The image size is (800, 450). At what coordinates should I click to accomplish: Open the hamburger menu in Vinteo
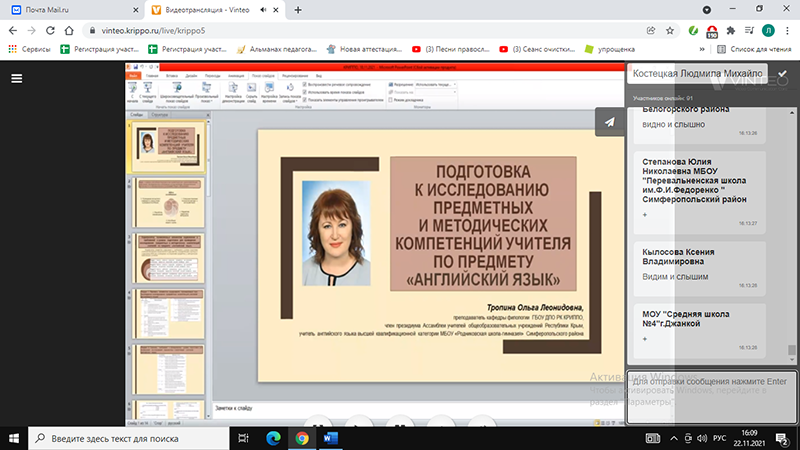pos(16,78)
